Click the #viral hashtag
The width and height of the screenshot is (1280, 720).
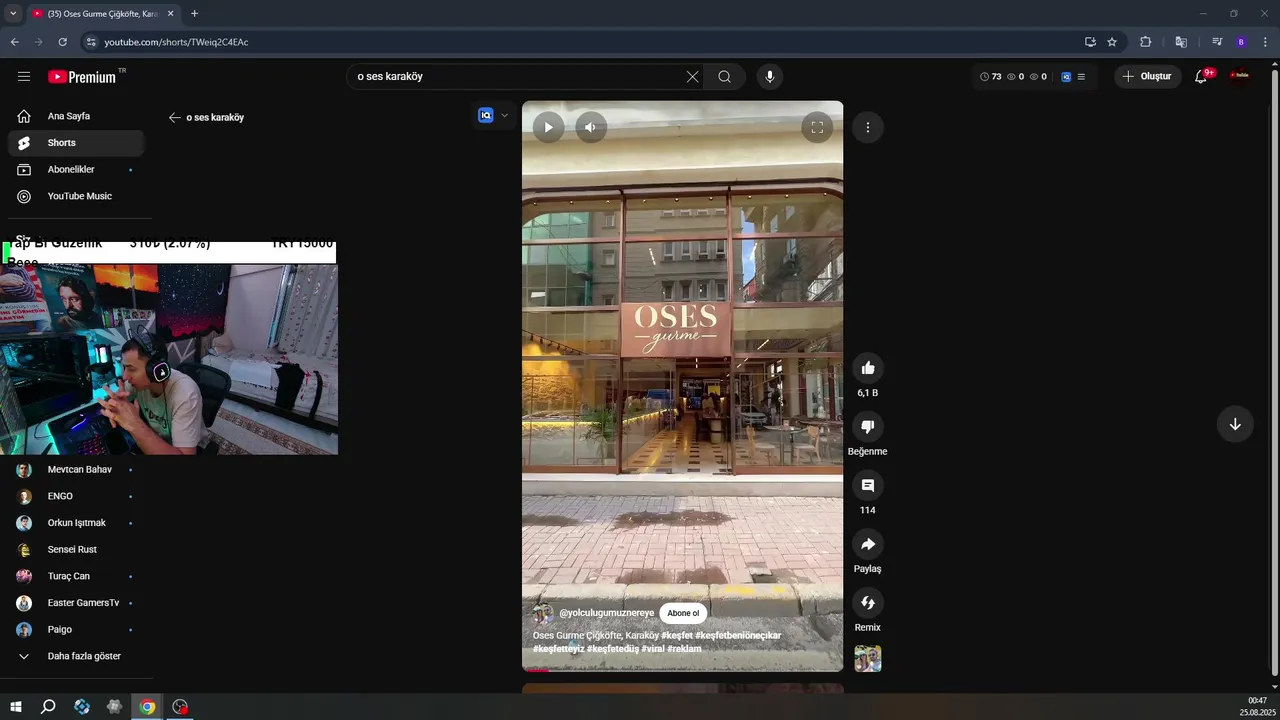coord(653,648)
